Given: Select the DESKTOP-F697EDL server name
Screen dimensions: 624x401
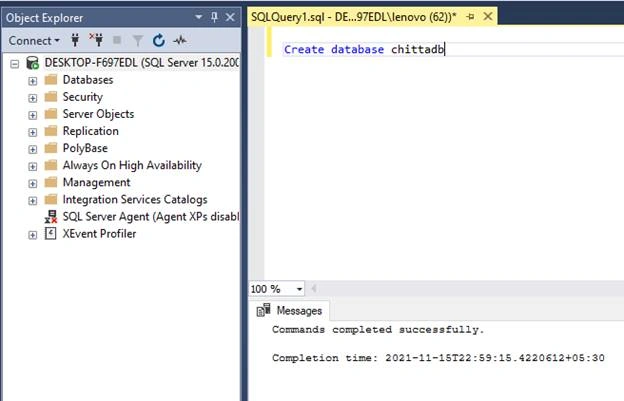Looking at the screenshot, I should tap(142, 62).
